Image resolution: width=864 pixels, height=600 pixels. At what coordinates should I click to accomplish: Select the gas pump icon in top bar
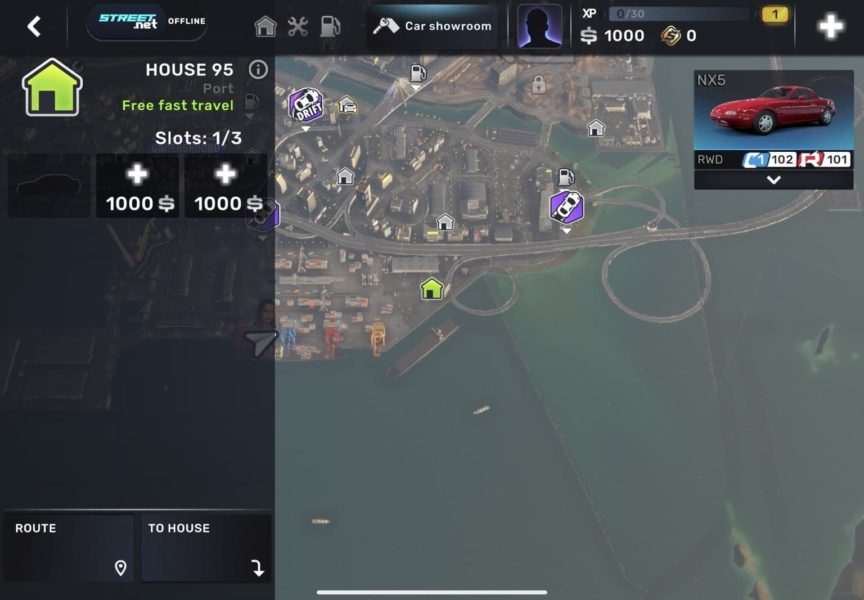(330, 26)
